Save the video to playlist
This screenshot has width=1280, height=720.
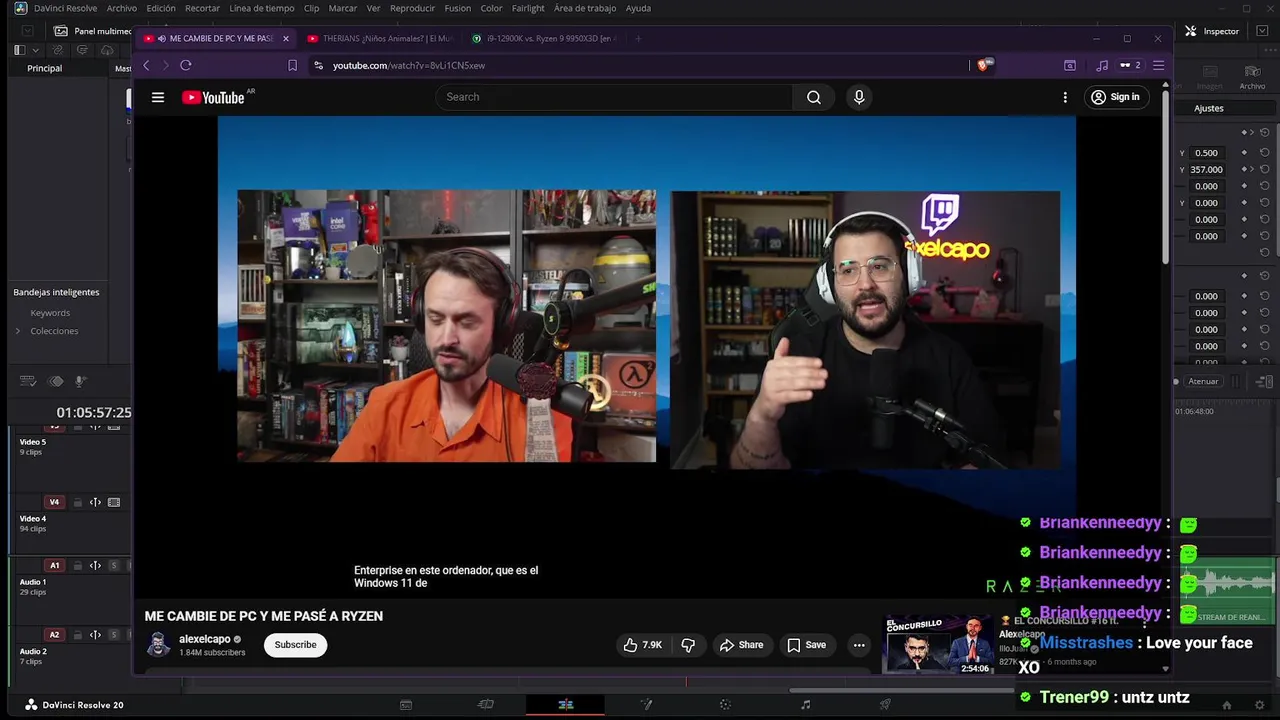(806, 645)
